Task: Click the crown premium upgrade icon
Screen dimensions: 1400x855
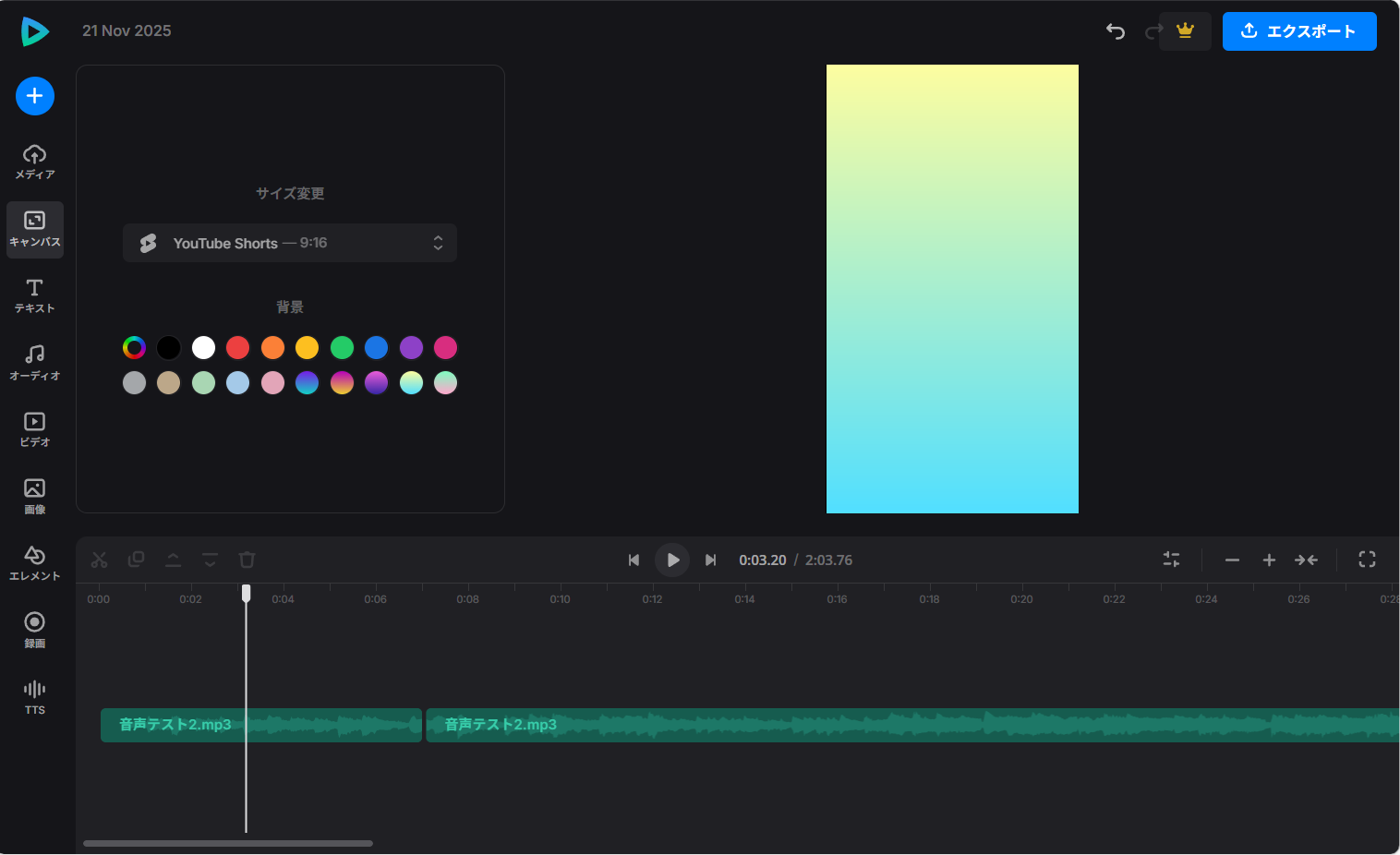Action: (x=1185, y=31)
